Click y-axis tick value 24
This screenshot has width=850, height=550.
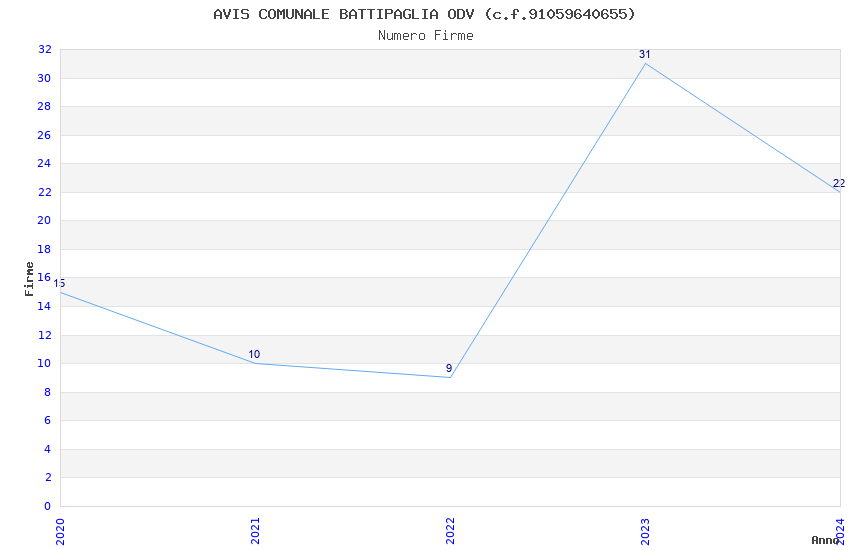coord(44,163)
